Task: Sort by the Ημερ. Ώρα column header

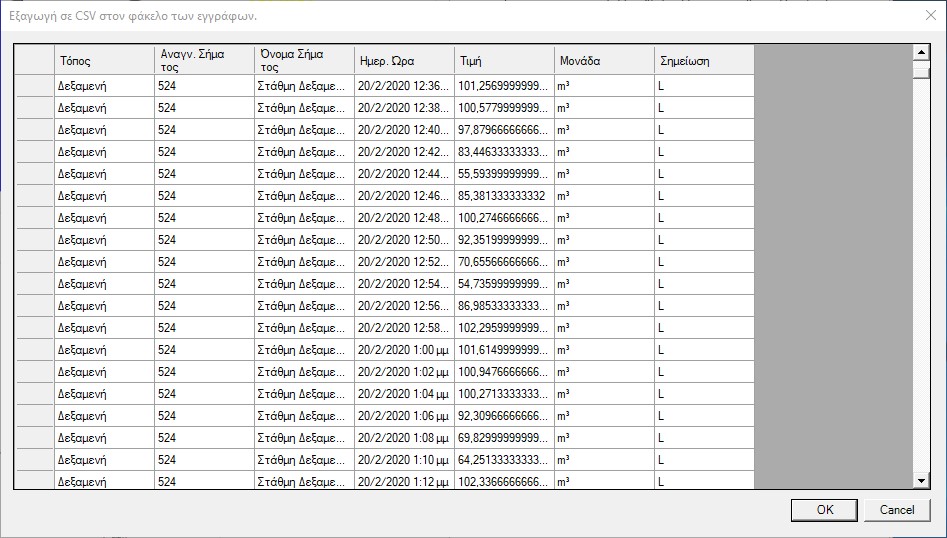Action: (x=404, y=60)
